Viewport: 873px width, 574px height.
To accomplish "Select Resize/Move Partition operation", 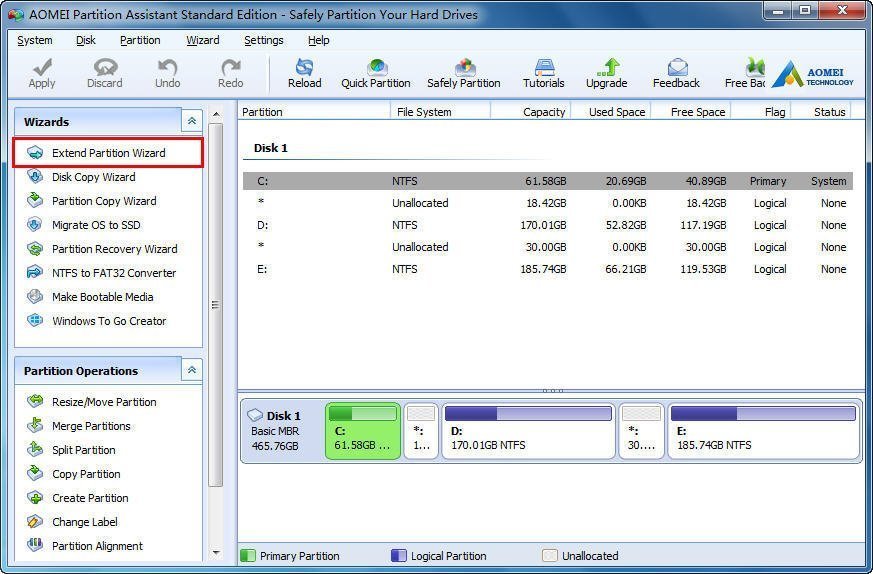I will coord(104,402).
